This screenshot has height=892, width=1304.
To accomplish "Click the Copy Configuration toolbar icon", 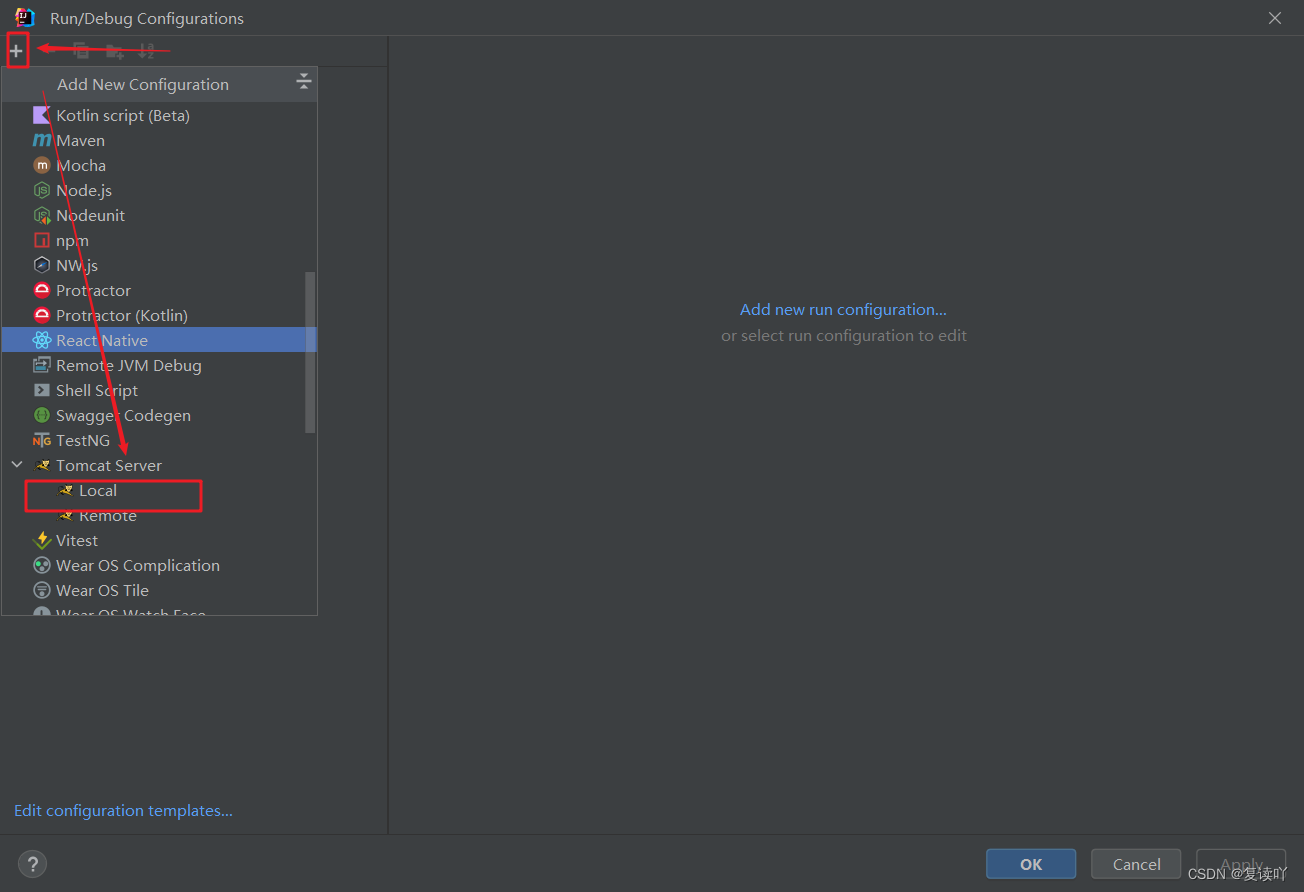I will point(82,50).
